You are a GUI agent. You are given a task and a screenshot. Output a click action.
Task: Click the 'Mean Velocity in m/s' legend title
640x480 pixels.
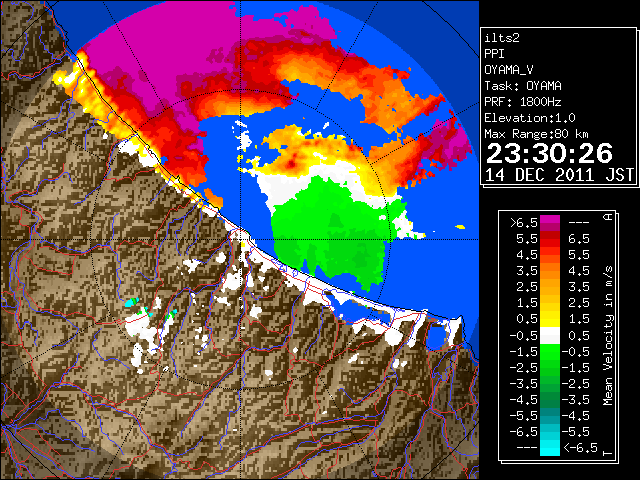[x=608, y=336]
